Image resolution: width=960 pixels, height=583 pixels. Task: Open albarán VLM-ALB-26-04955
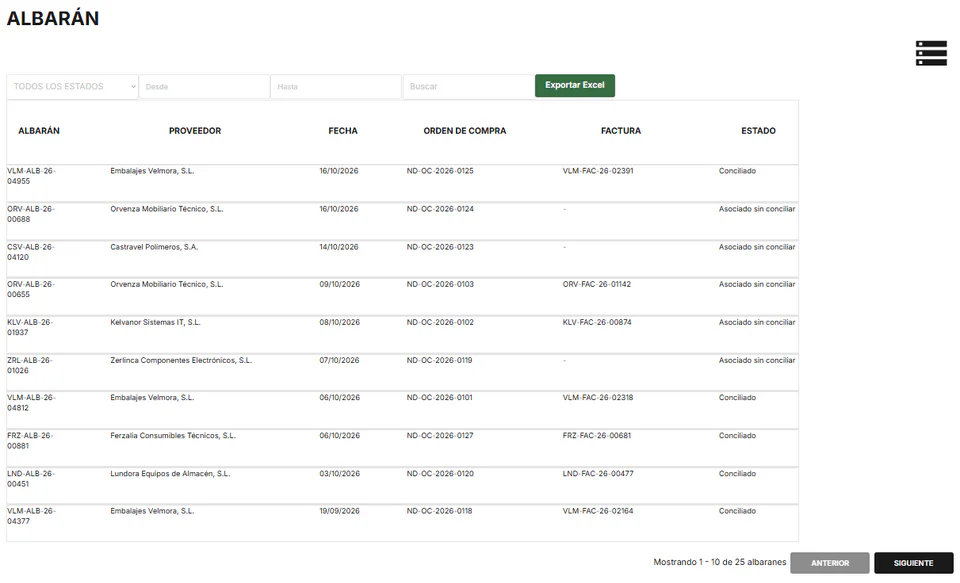coord(31,176)
